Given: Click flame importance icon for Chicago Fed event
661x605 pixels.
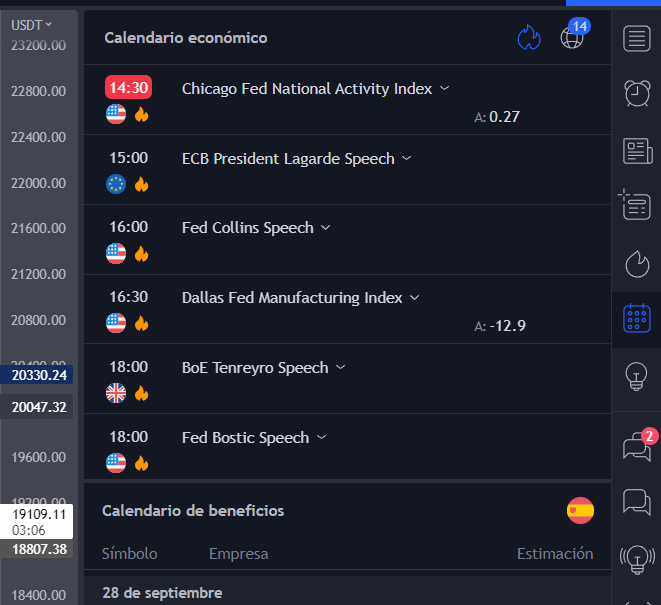Looking at the screenshot, I should coord(142,114).
